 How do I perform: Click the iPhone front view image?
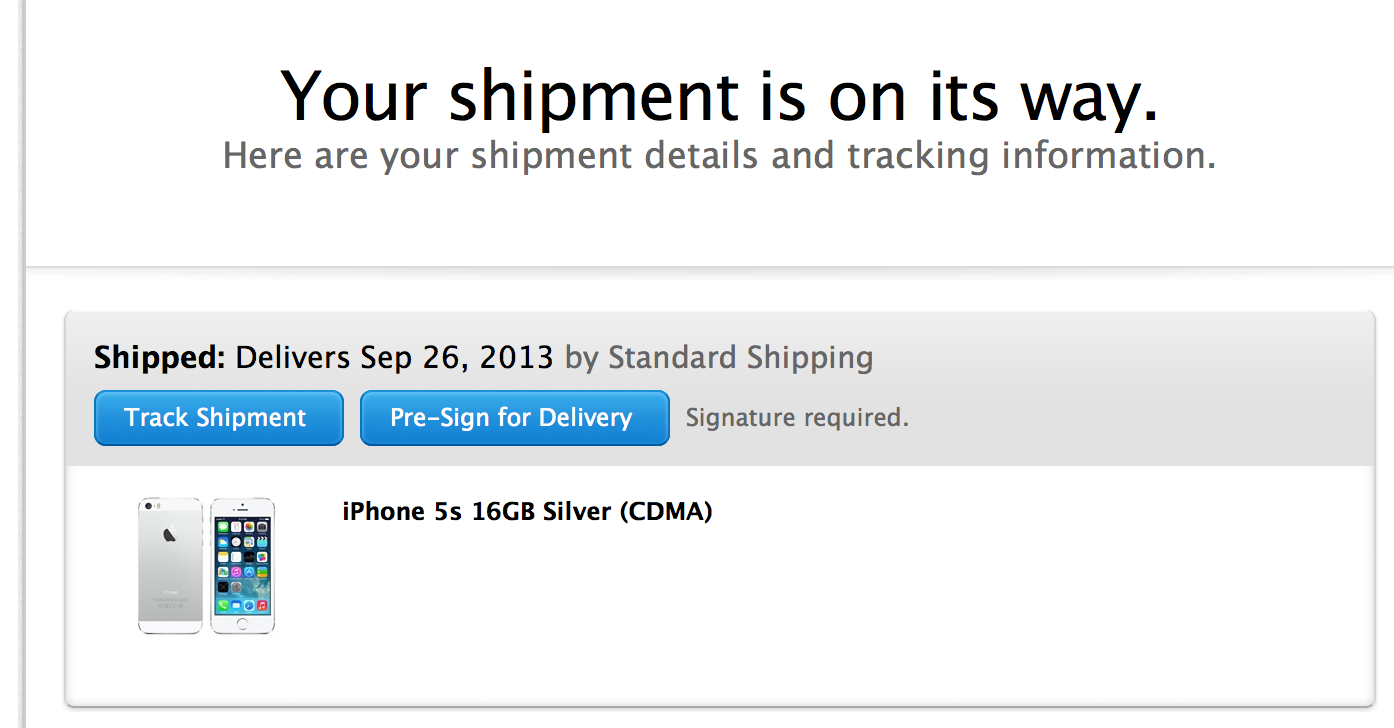tap(242, 565)
